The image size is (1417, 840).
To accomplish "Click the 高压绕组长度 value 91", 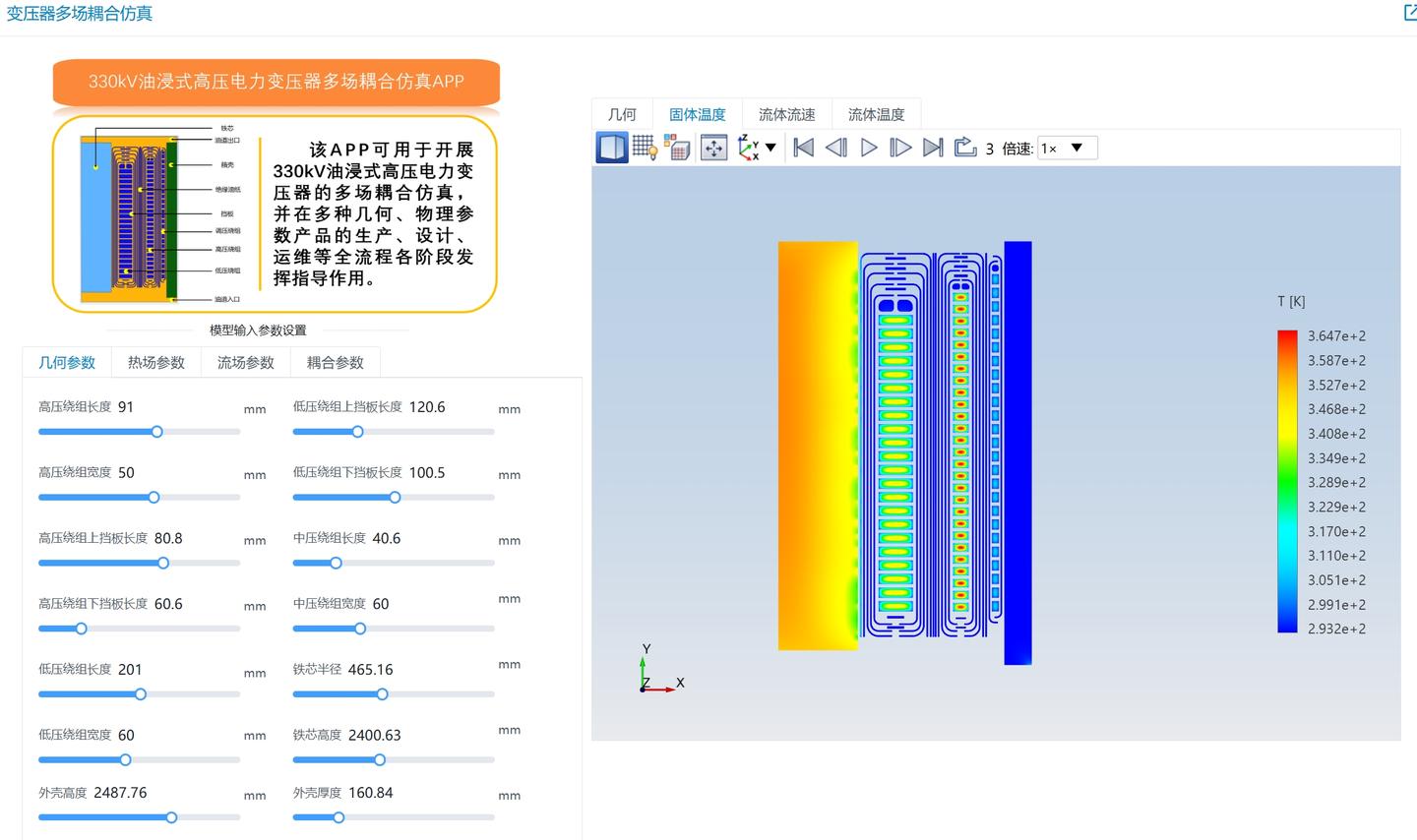I will click(126, 406).
